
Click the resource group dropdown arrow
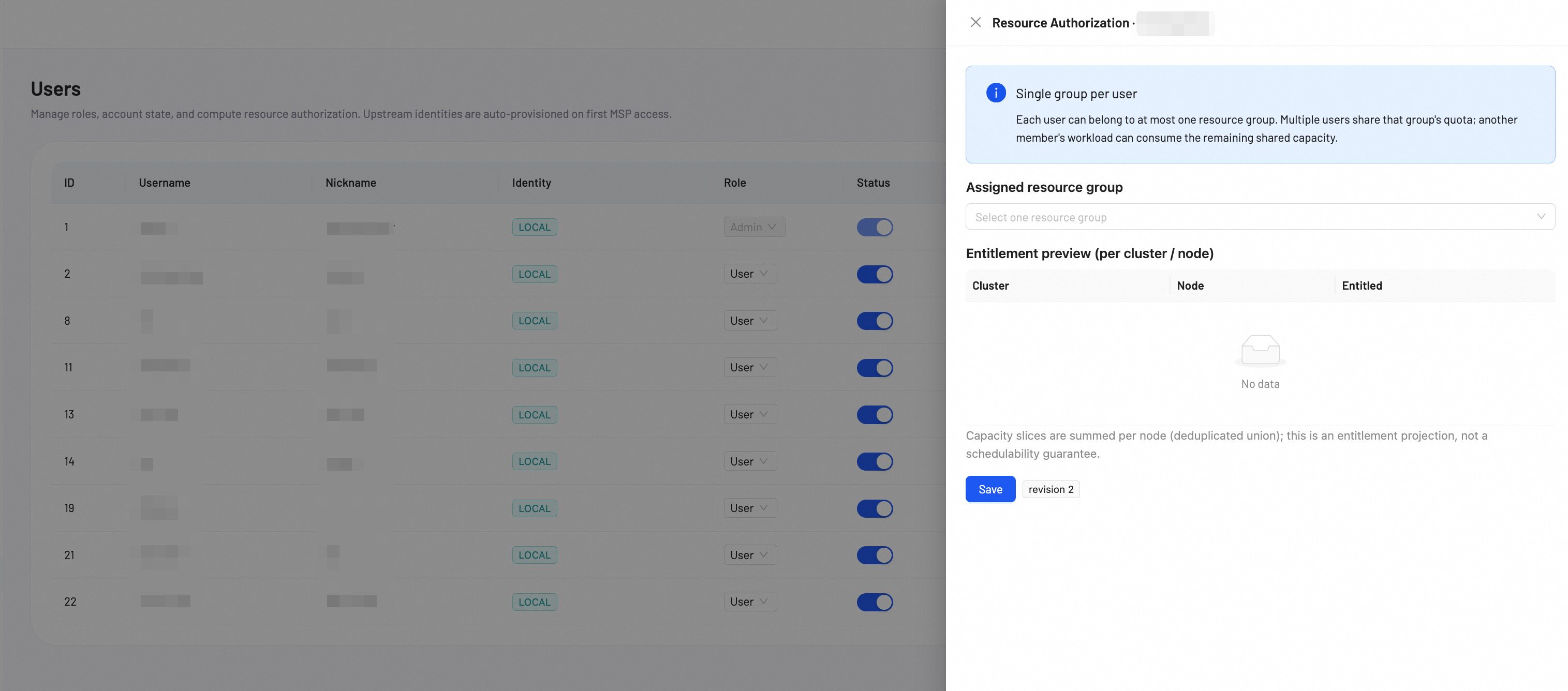1541,217
